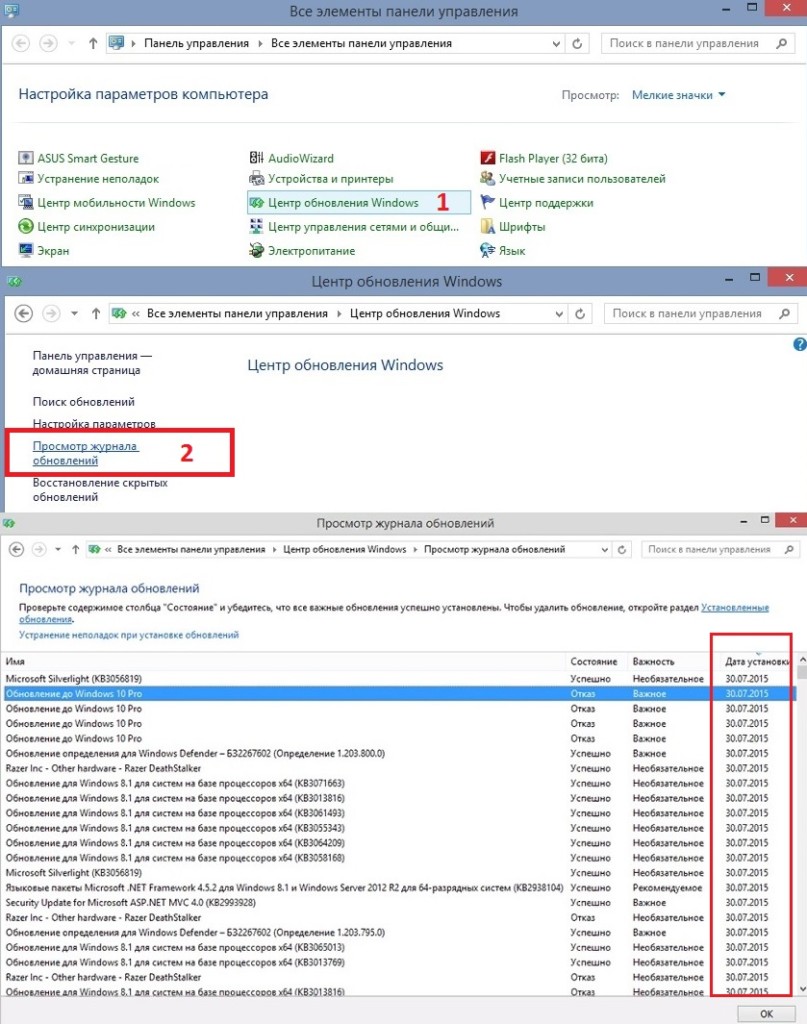Select update row KB3058168
The width and height of the screenshot is (807, 1024).
[400, 857]
